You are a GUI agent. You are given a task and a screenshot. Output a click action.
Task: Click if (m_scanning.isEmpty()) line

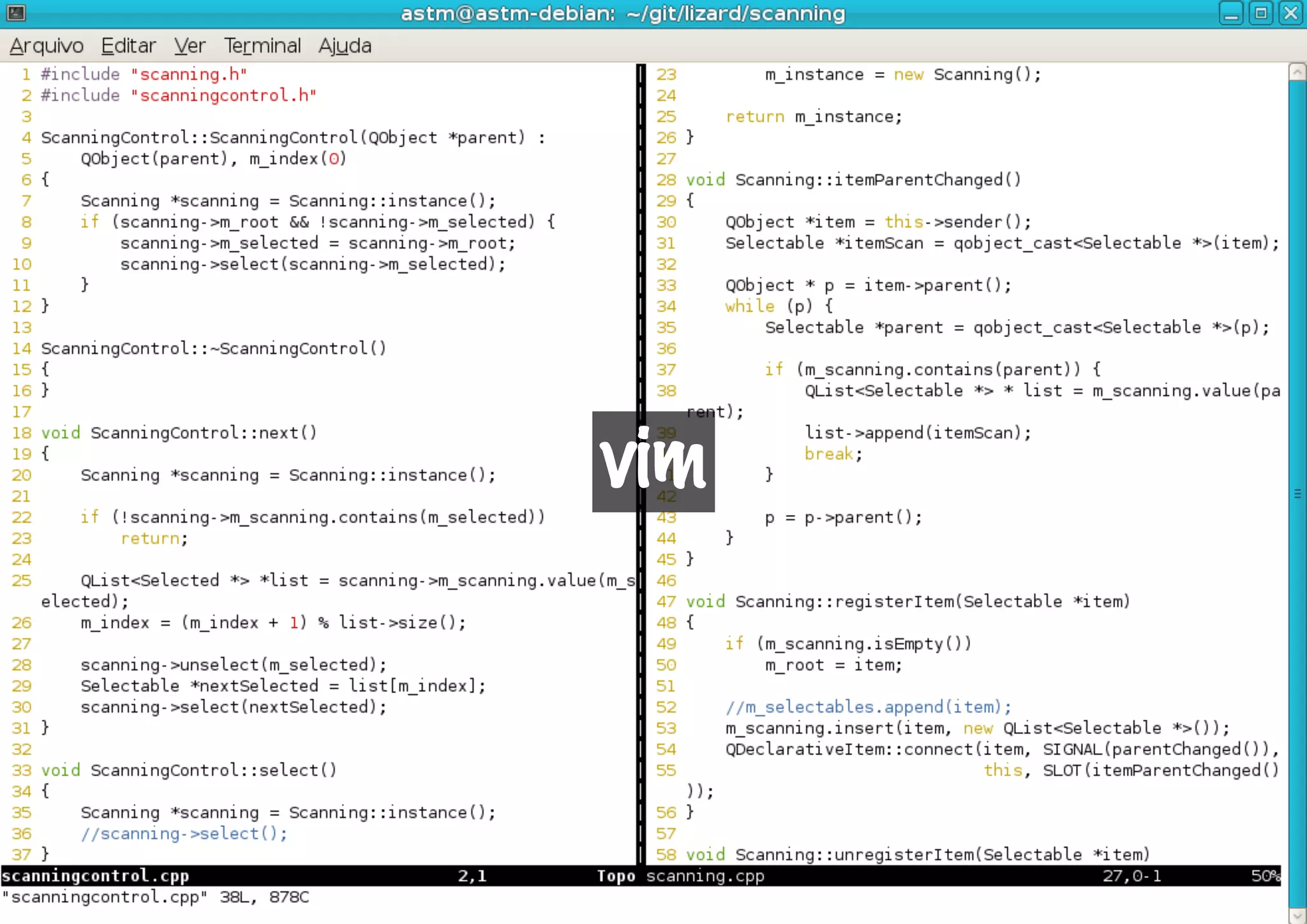(848, 644)
